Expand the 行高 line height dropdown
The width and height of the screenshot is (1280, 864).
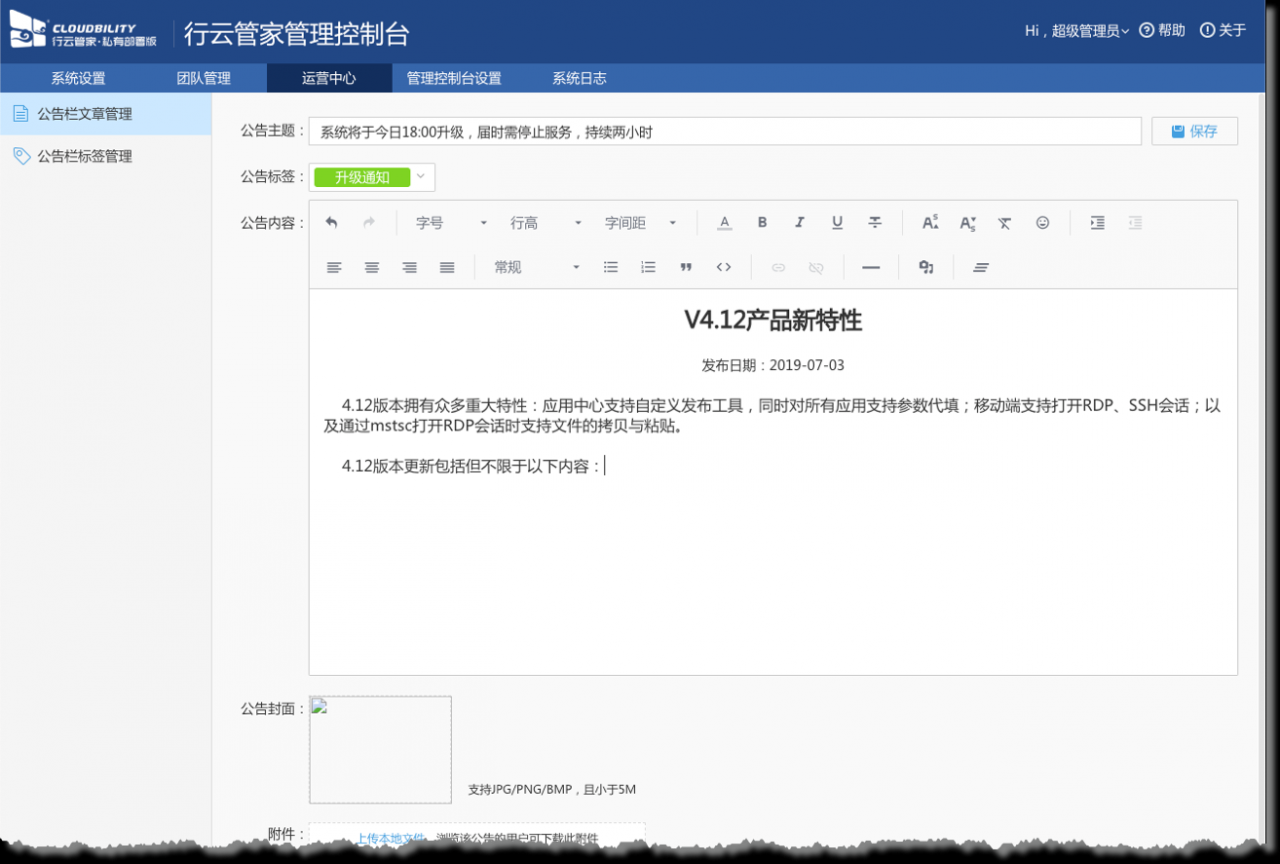546,223
